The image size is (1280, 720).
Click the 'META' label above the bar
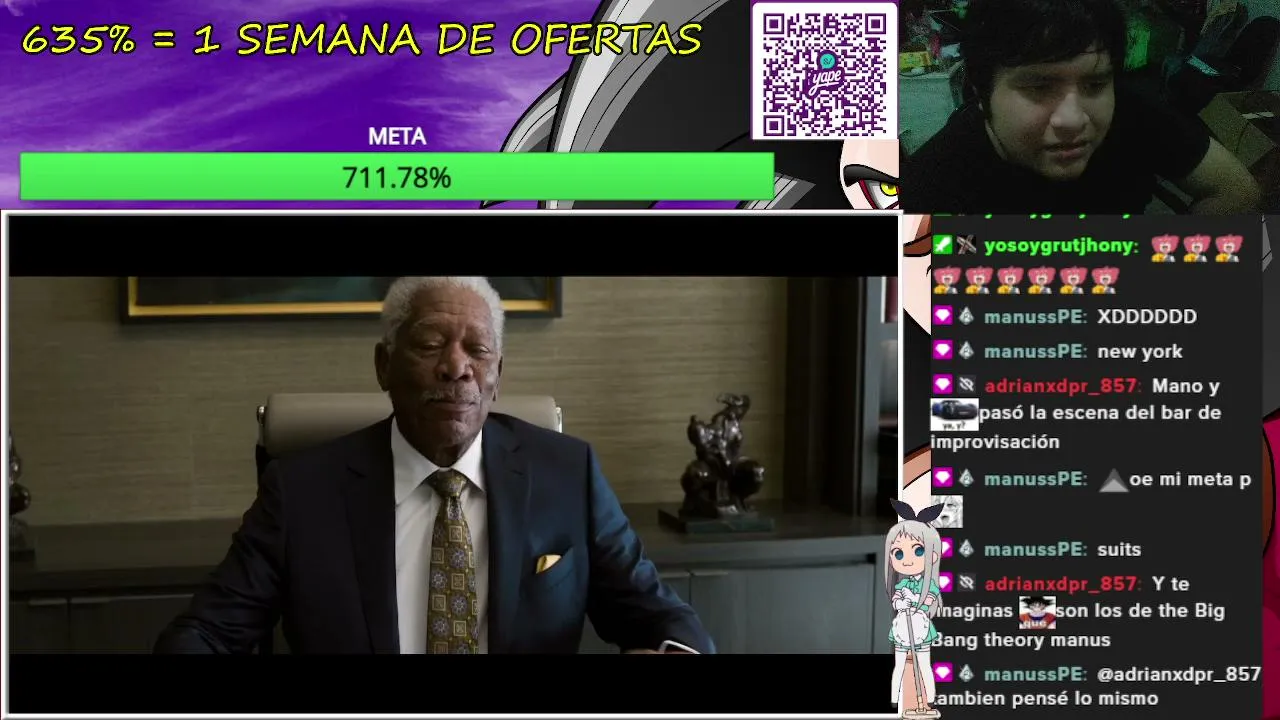(397, 137)
